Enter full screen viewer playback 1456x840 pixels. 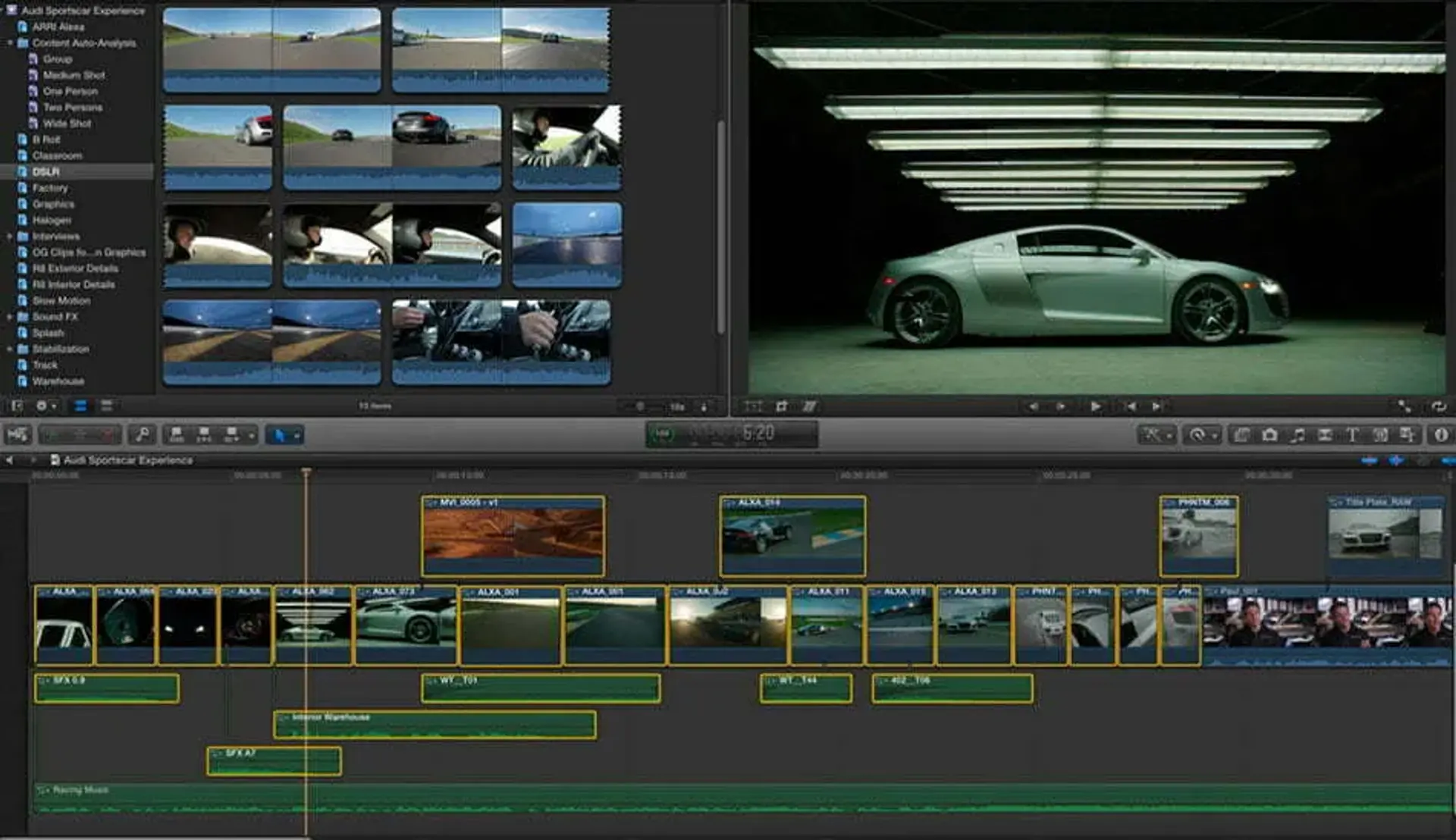pos(1404,406)
